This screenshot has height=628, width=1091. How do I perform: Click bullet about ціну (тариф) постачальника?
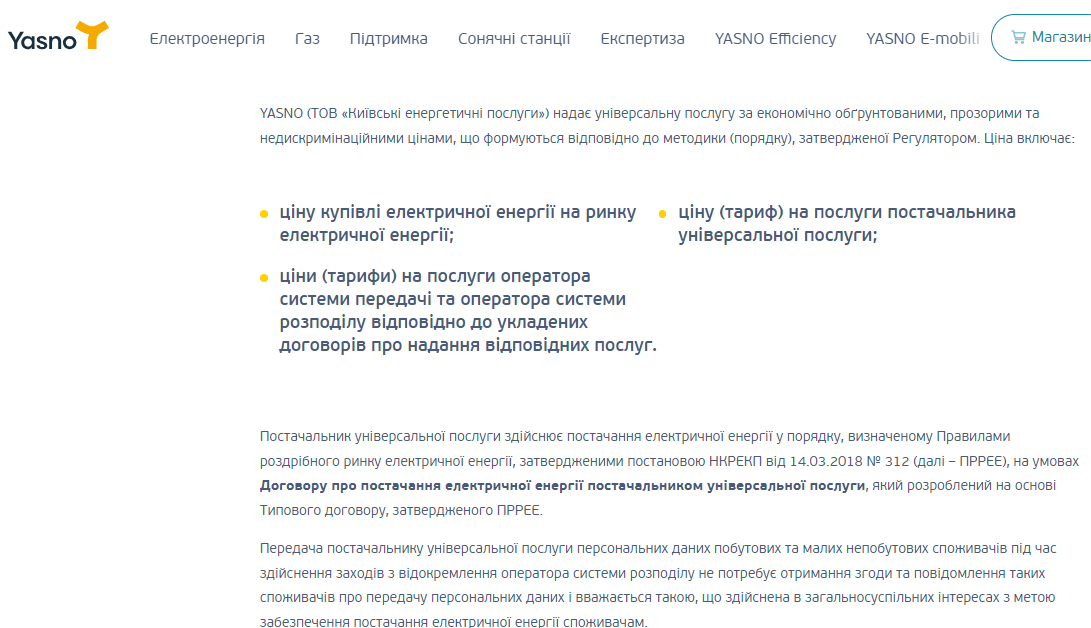tap(847, 223)
